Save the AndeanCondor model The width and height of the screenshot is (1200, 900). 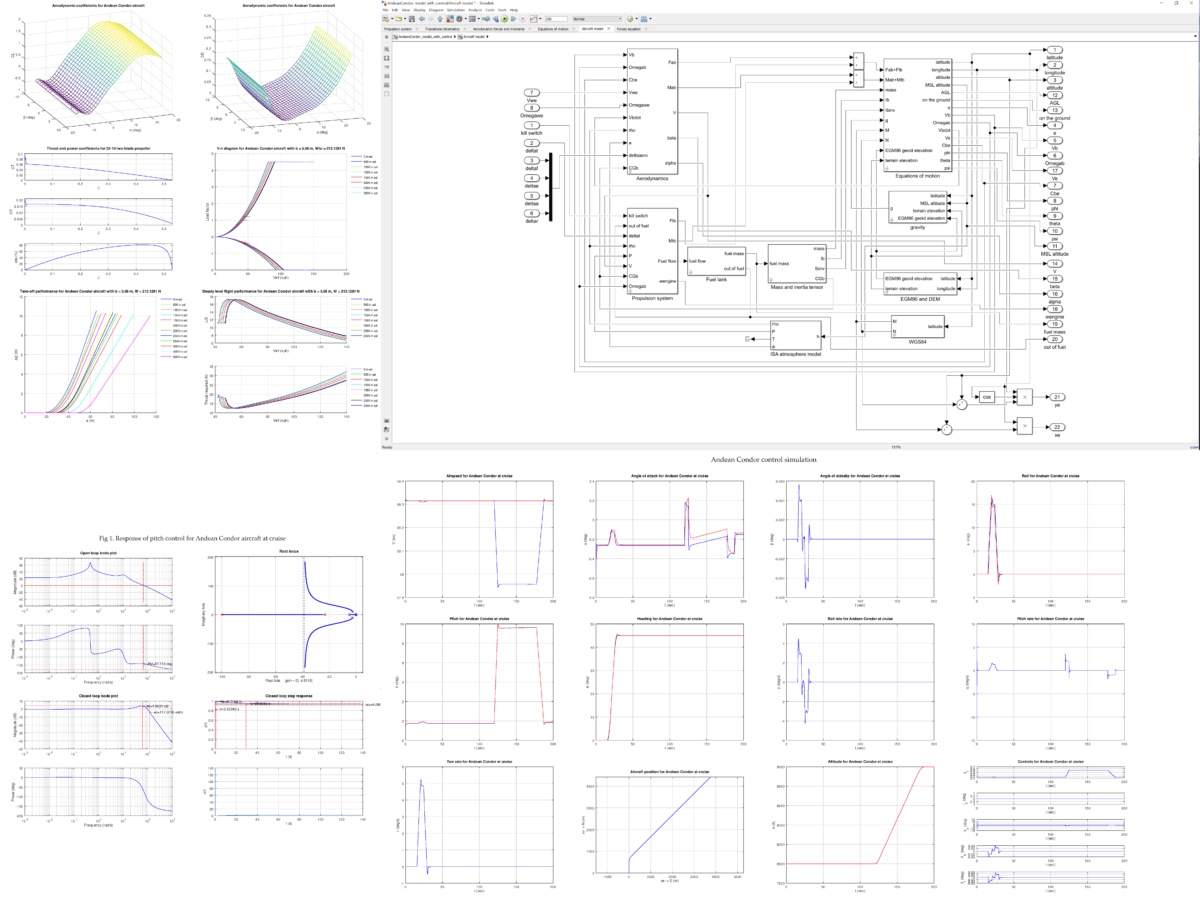tap(412, 16)
